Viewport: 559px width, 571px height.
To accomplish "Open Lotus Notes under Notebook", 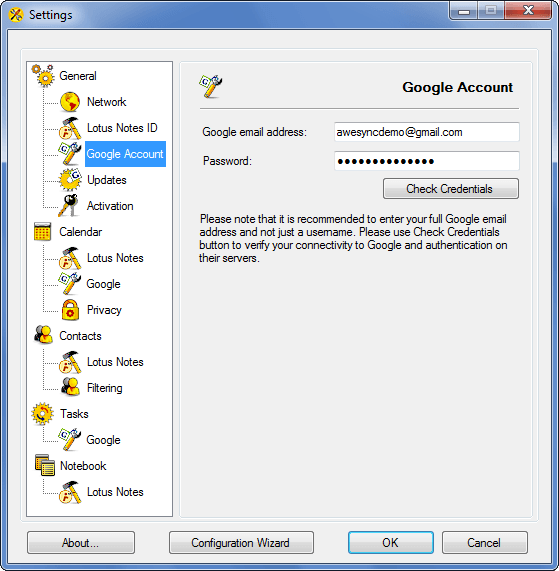I will (x=115, y=492).
